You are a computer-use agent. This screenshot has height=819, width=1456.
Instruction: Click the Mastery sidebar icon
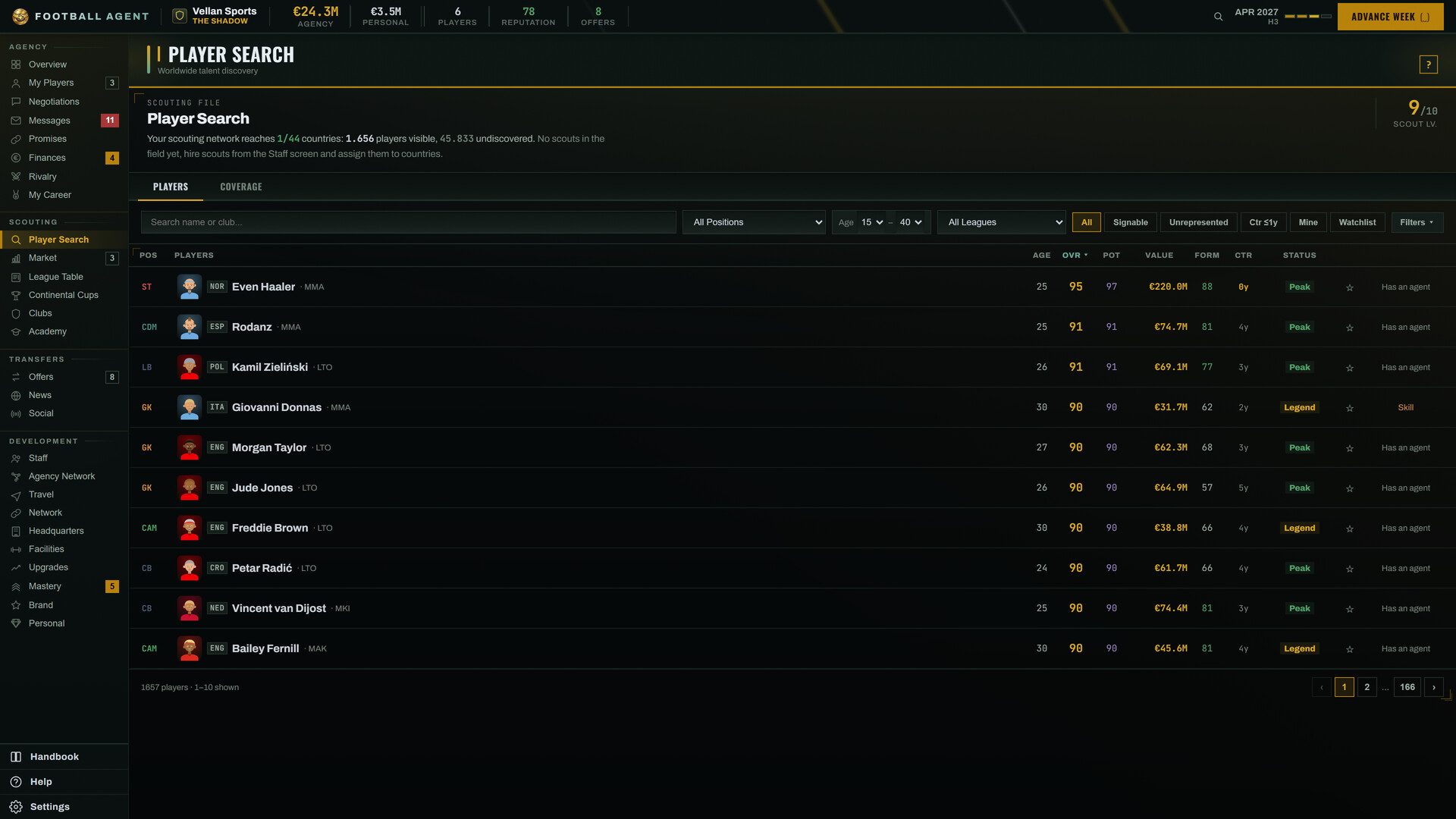click(x=16, y=586)
